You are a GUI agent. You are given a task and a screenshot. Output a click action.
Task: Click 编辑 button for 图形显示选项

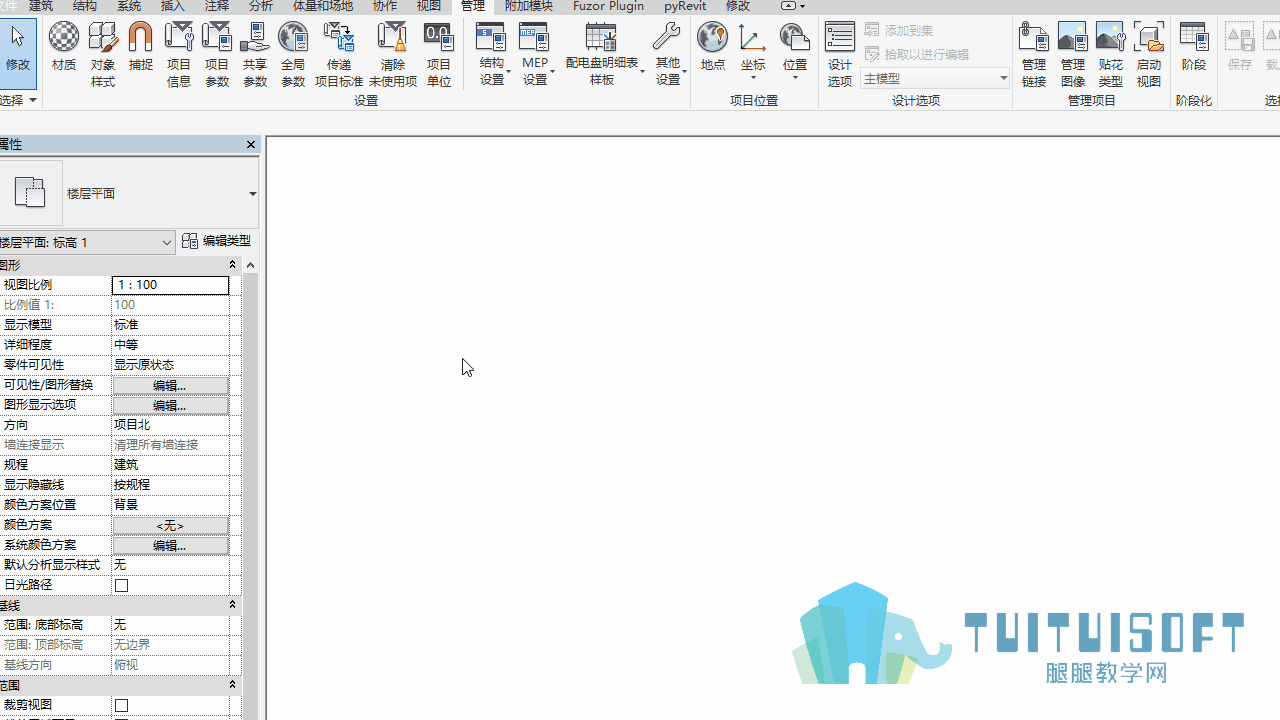coord(170,405)
